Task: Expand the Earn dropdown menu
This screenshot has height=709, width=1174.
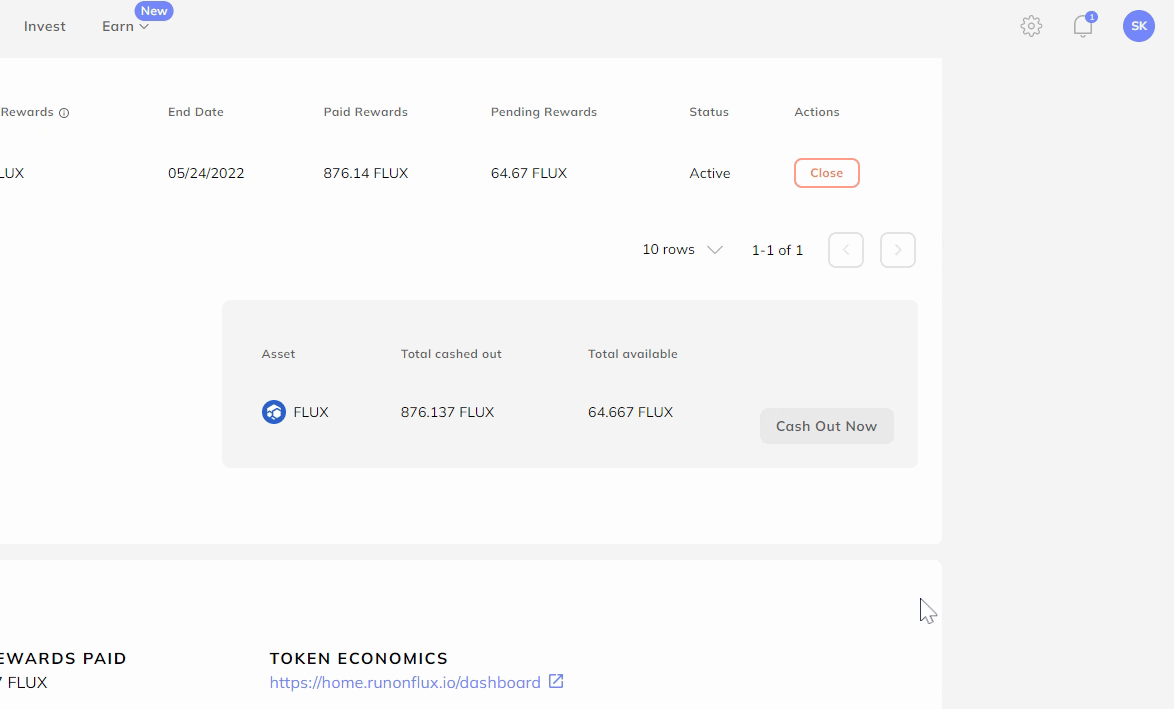Action: (x=125, y=26)
